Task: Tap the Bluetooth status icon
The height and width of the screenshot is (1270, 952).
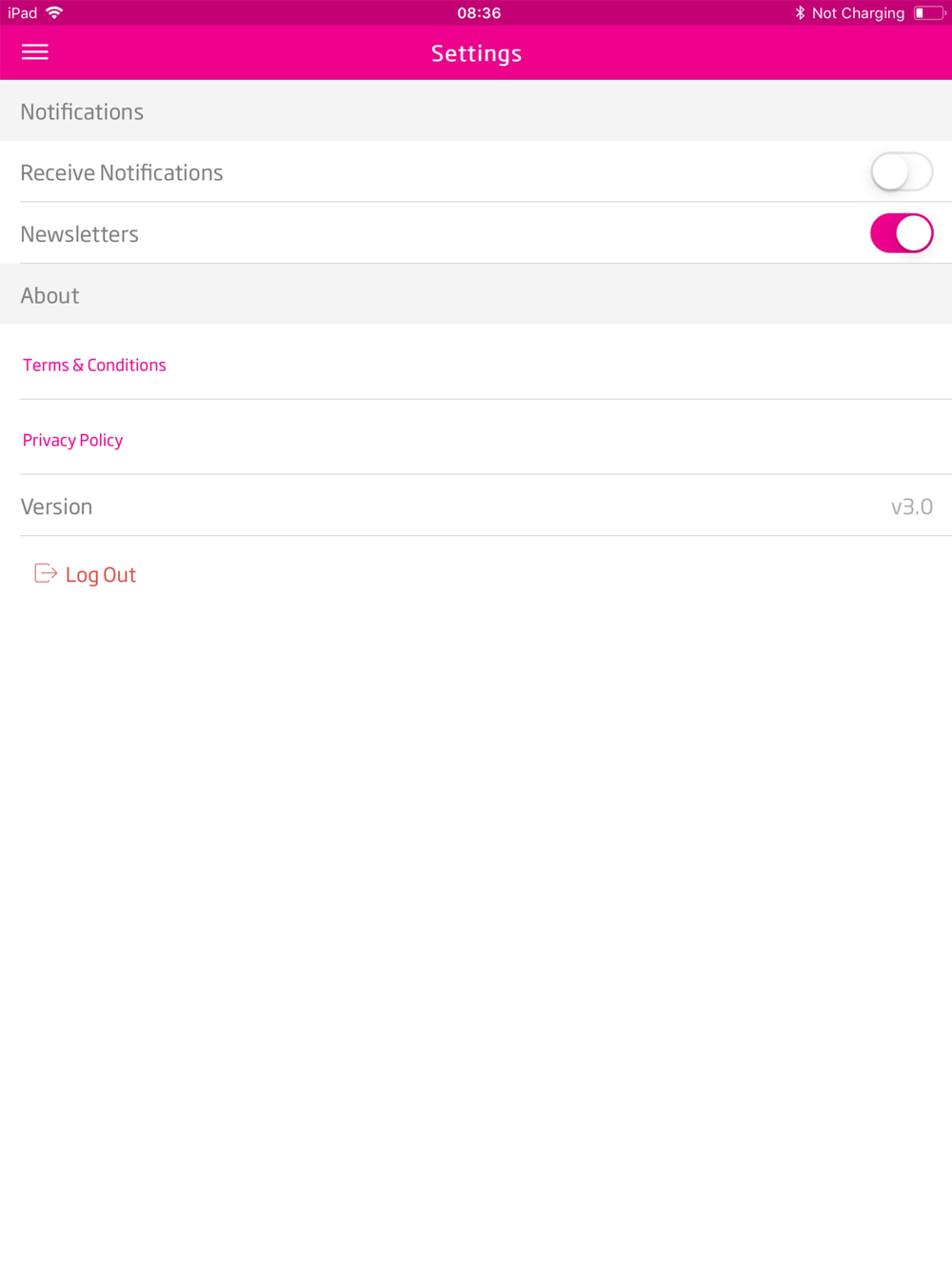Action: [800, 12]
